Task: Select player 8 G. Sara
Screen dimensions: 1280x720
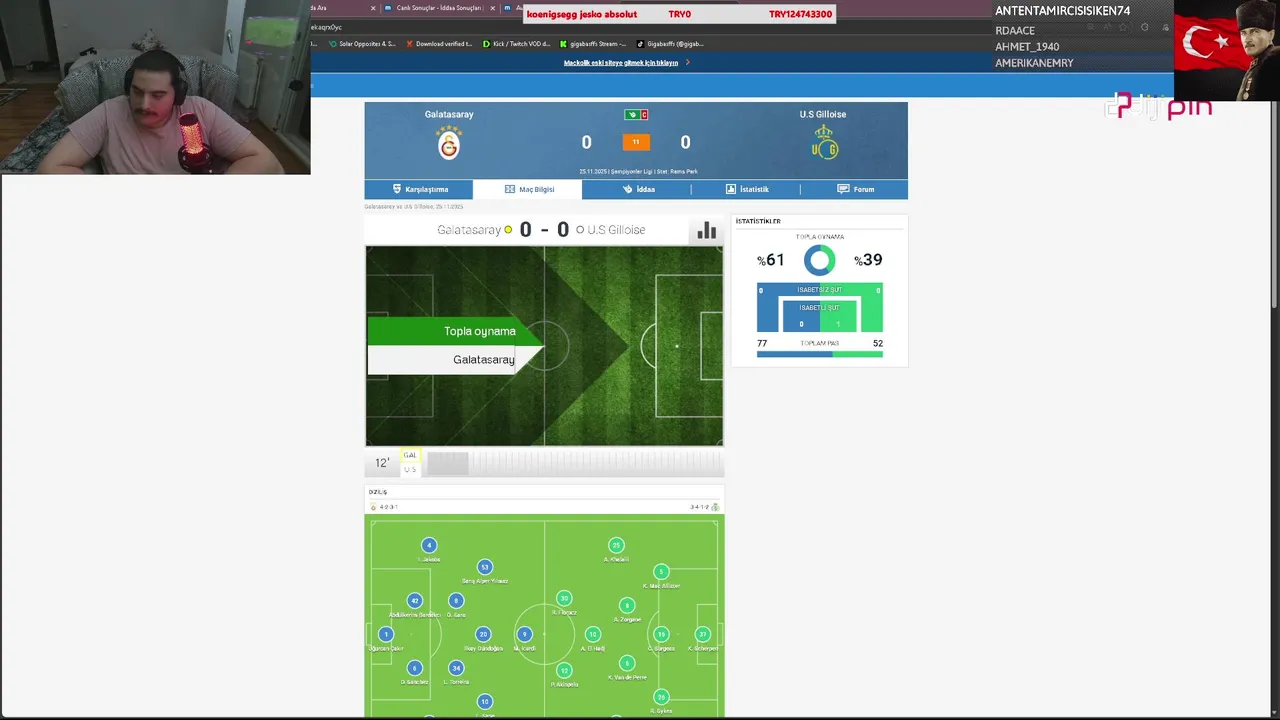Action: click(x=456, y=601)
